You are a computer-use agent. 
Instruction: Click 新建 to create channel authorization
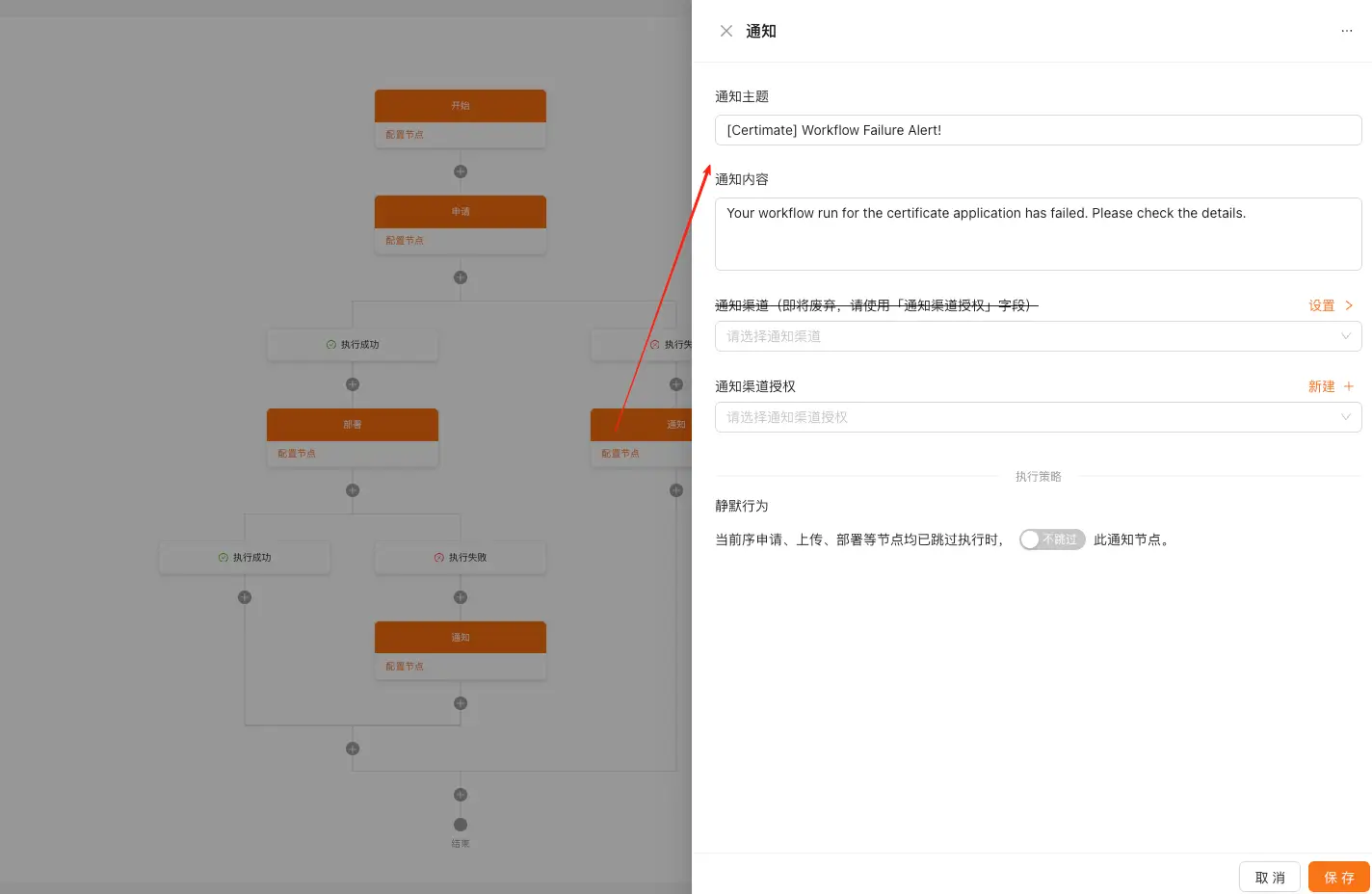tap(1330, 386)
